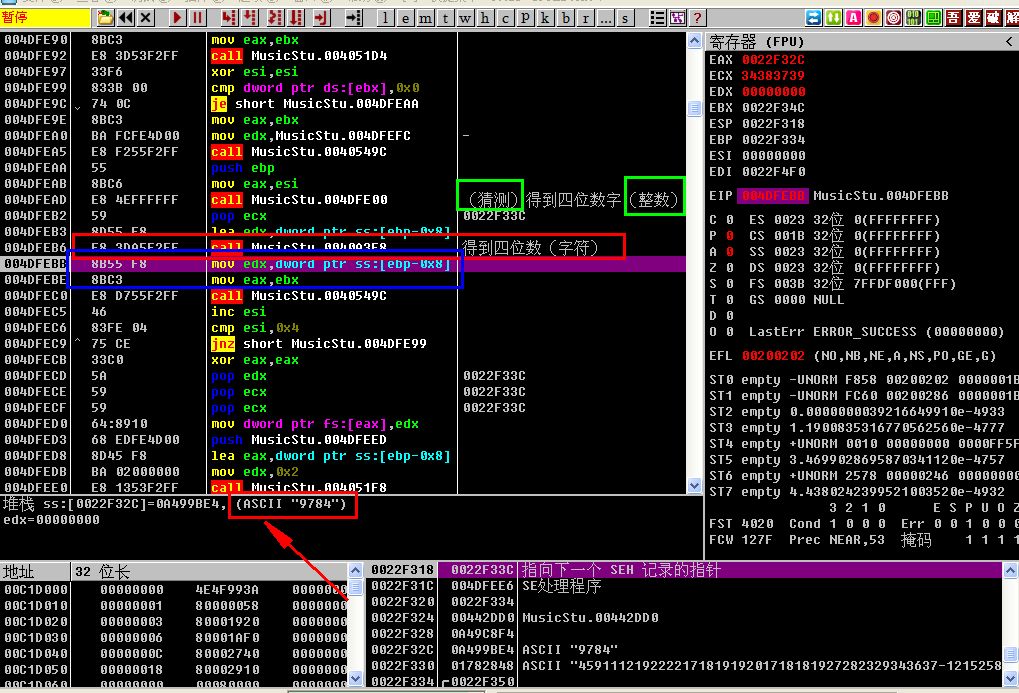Click the green window layout plugin icon
Viewport: 1019px width, 693px height.
coord(934,18)
